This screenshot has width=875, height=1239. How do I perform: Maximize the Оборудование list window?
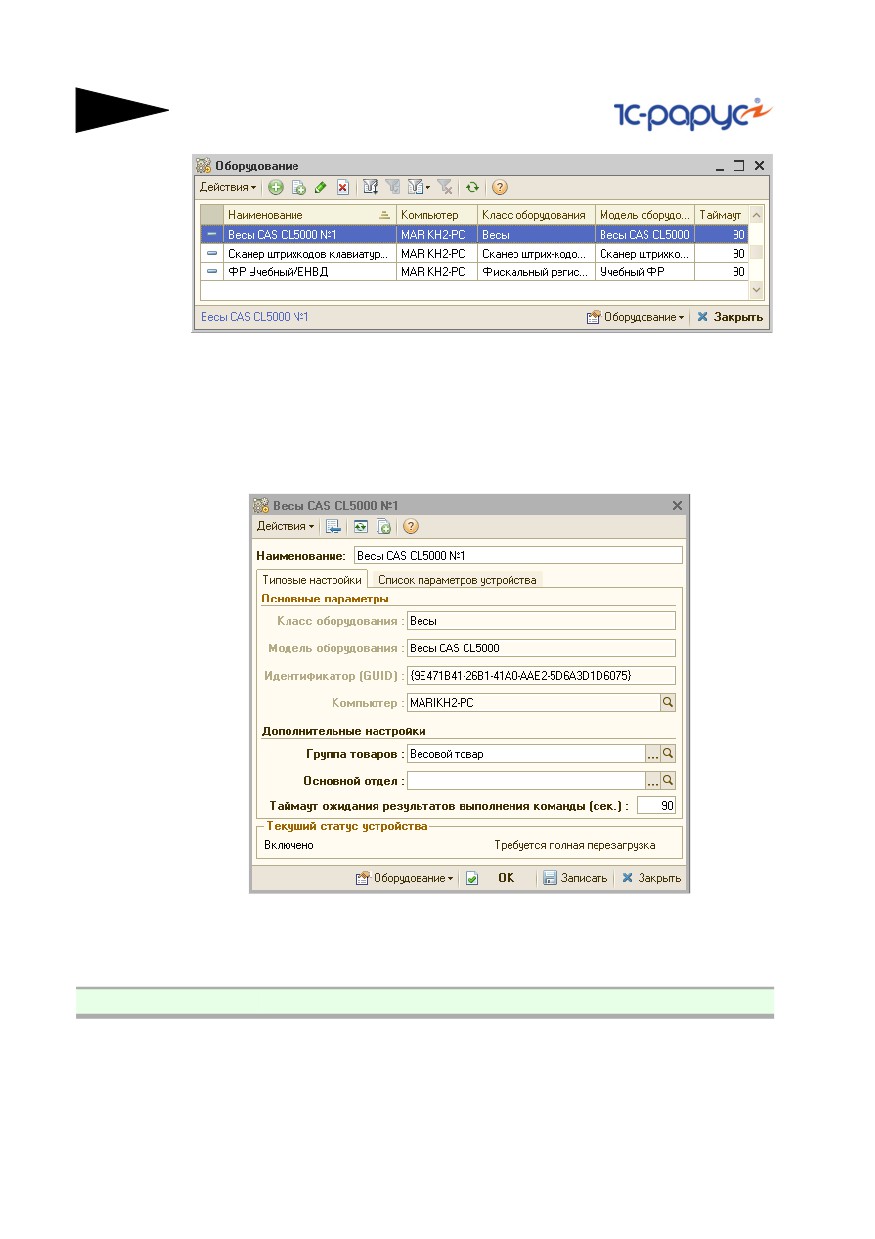tap(739, 165)
